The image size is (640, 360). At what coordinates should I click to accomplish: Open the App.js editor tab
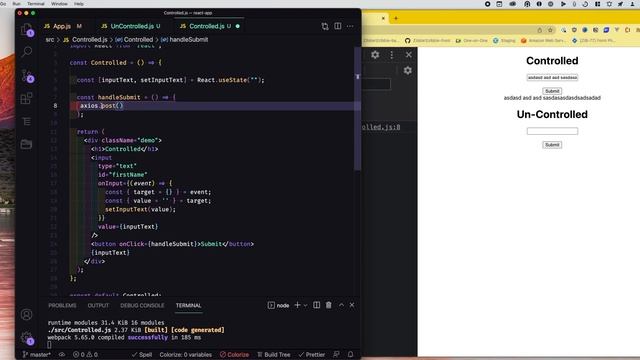(x=63, y=26)
